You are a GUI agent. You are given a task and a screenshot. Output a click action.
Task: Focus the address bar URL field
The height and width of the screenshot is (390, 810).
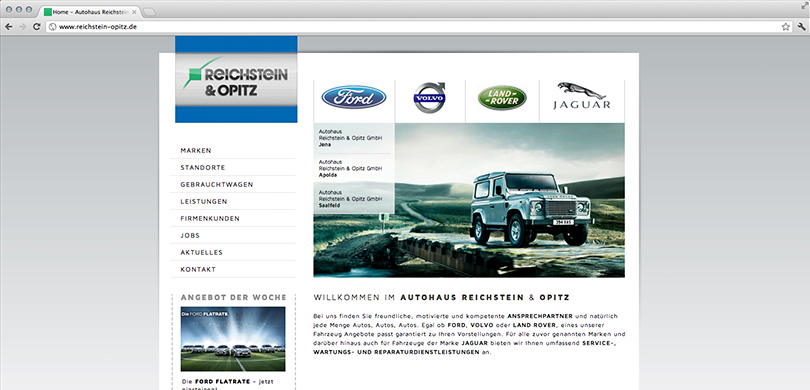[412, 27]
